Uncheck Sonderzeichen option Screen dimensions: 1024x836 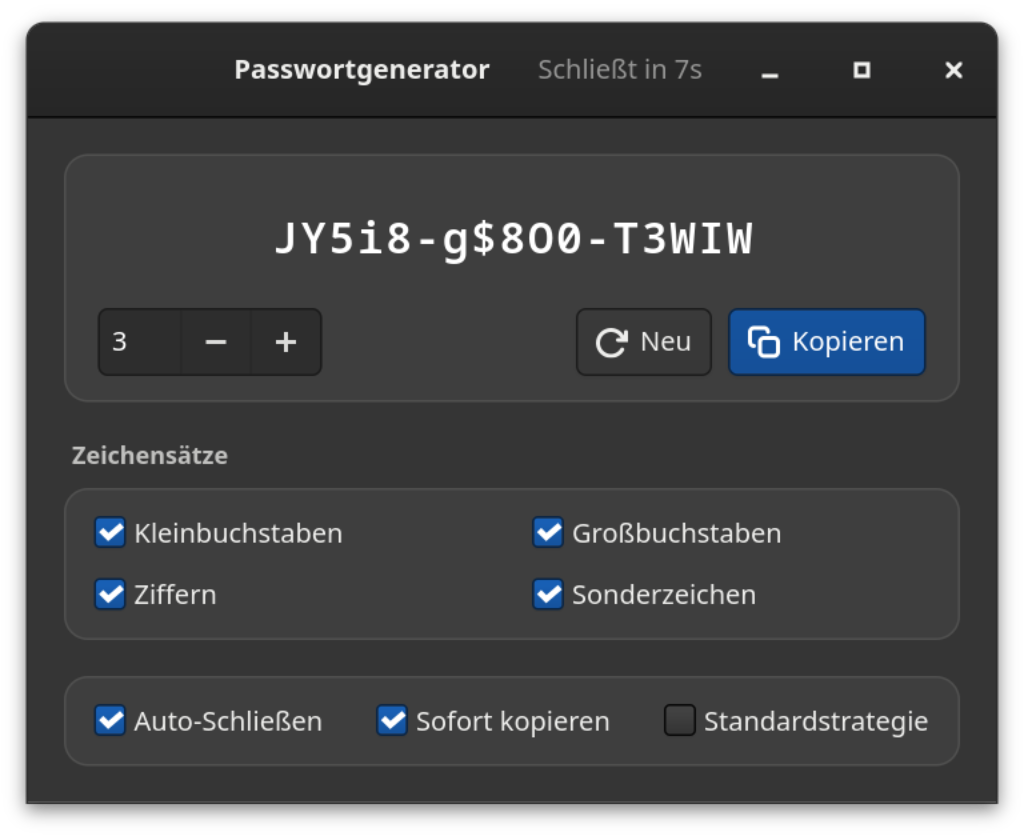click(x=548, y=594)
